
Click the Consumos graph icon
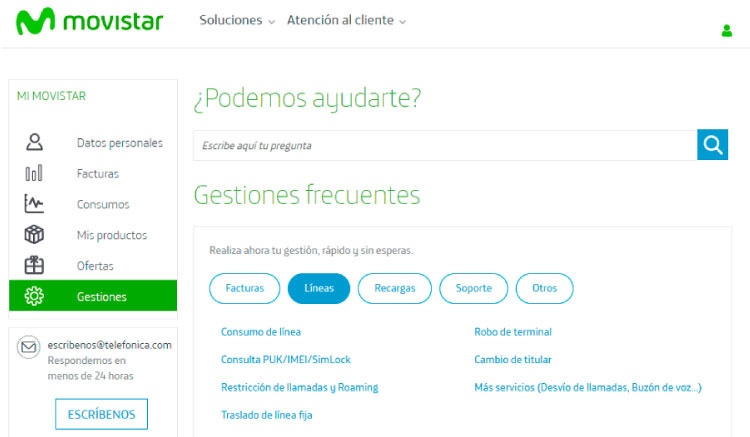[x=34, y=204]
